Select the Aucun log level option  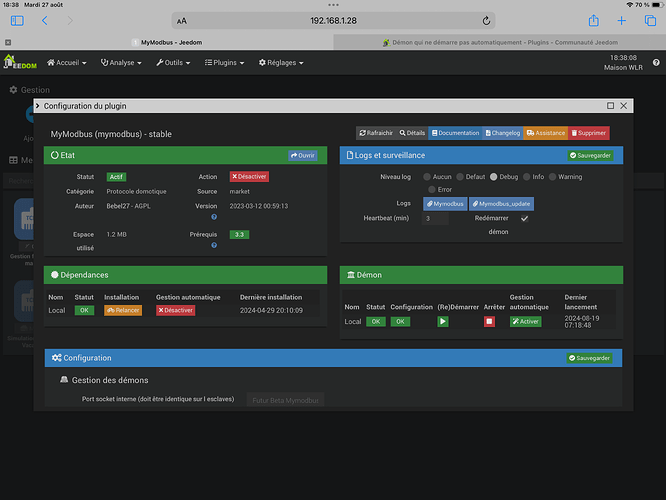[425, 176]
